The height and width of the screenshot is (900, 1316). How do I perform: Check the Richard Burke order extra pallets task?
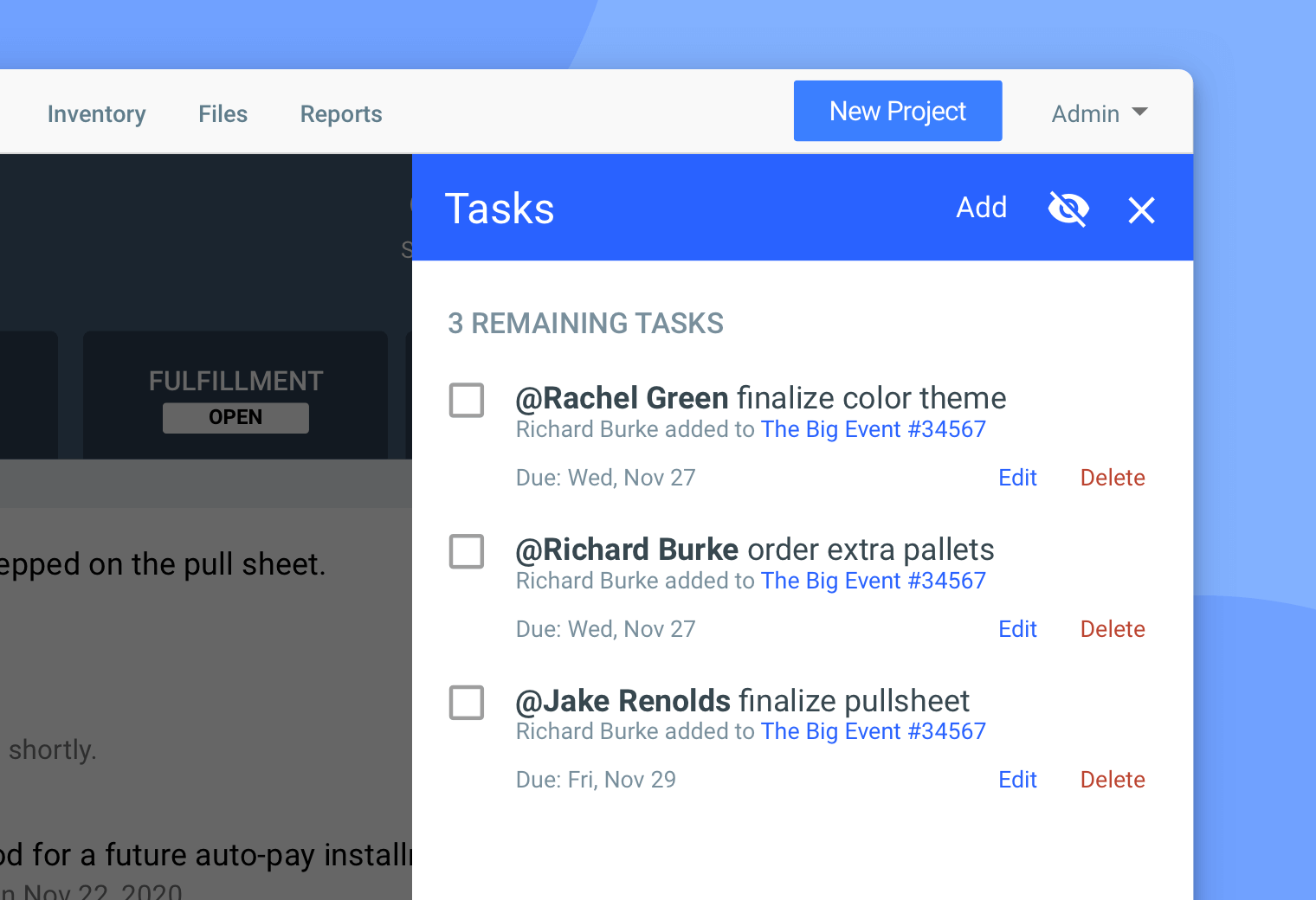(467, 551)
